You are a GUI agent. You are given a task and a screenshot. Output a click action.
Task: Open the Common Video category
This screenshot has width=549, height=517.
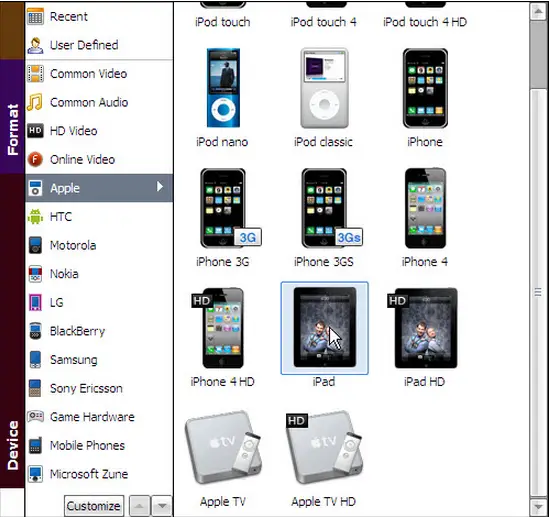tap(99, 74)
